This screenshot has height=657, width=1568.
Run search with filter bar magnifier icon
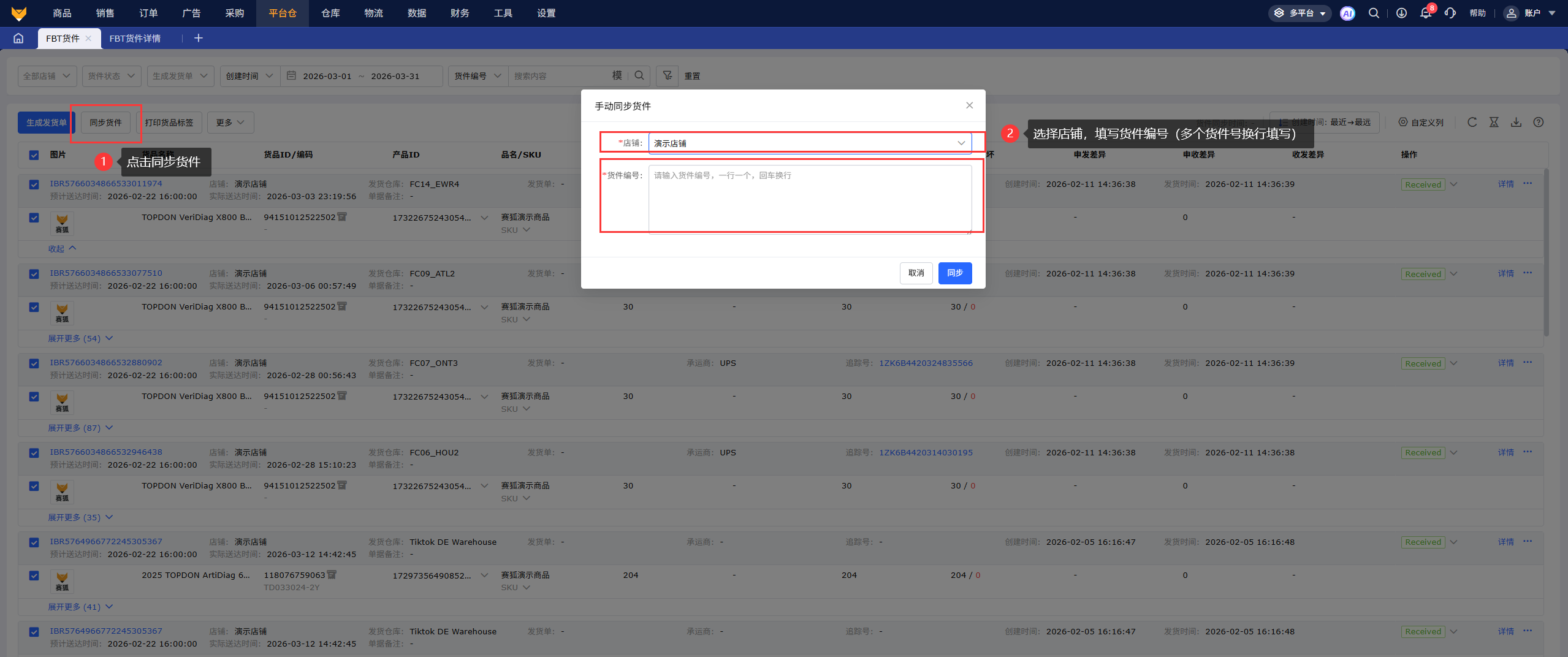point(639,75)
